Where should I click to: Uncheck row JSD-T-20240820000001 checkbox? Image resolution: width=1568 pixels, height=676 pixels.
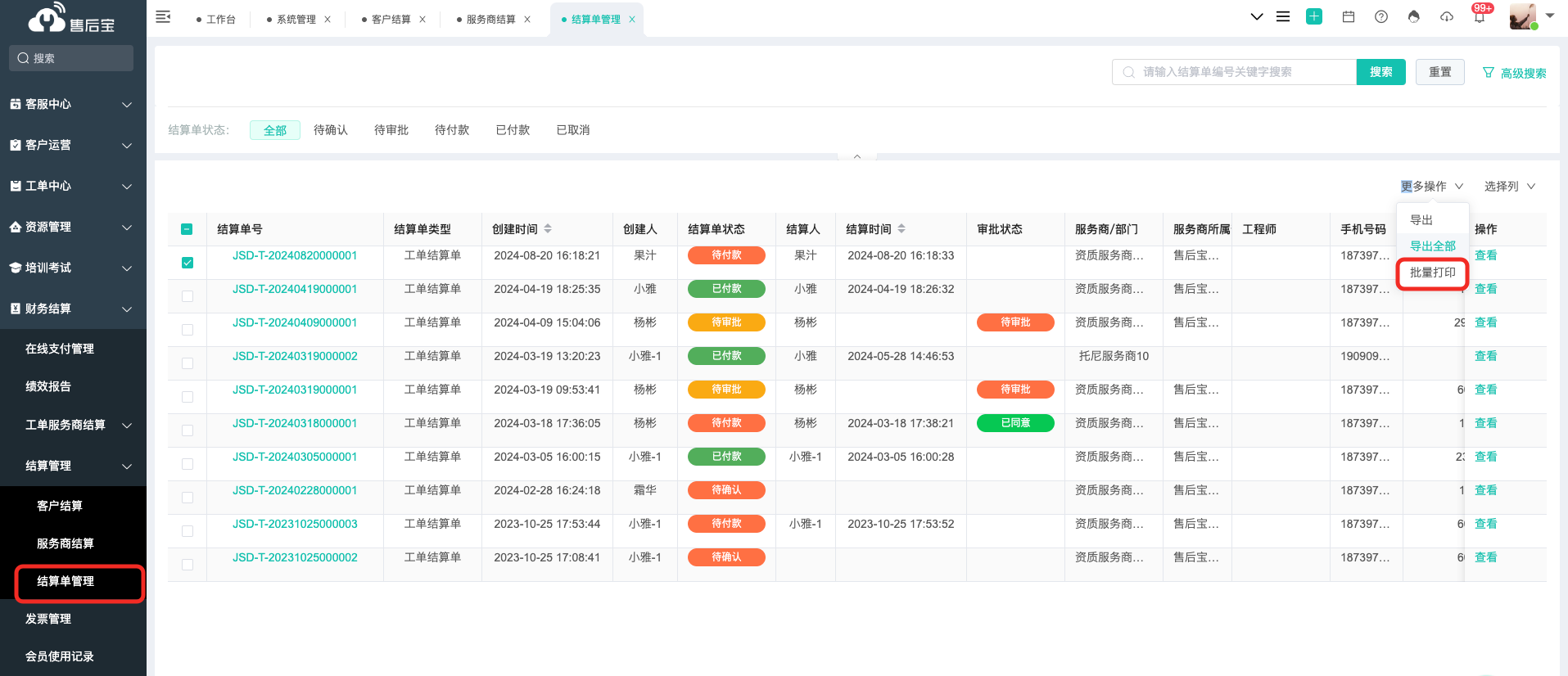(x=188, y=263)
